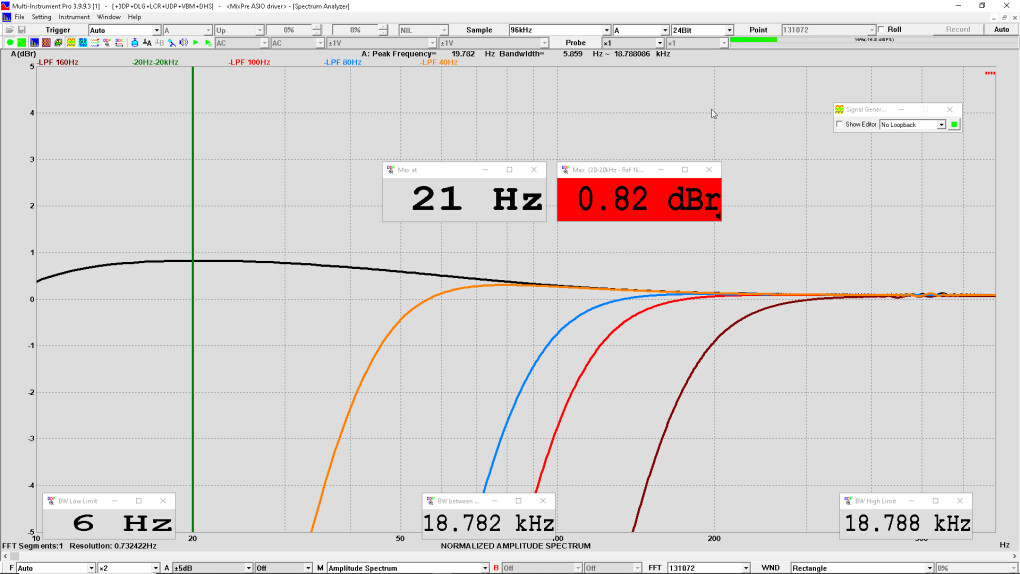Open the FFT size 131072 dropdown
This screenshot has height=574, width=1020.
click(708, 568)
